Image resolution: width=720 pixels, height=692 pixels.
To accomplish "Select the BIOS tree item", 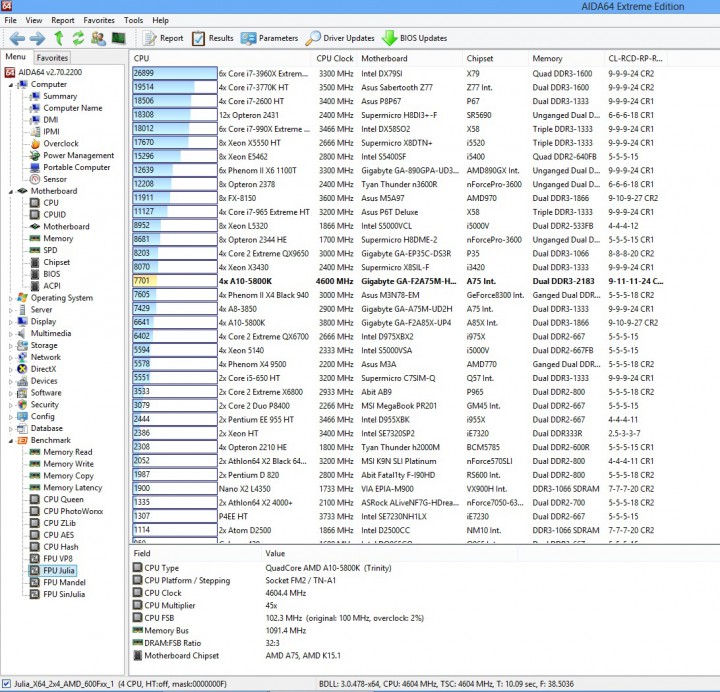I will (51, 274).
